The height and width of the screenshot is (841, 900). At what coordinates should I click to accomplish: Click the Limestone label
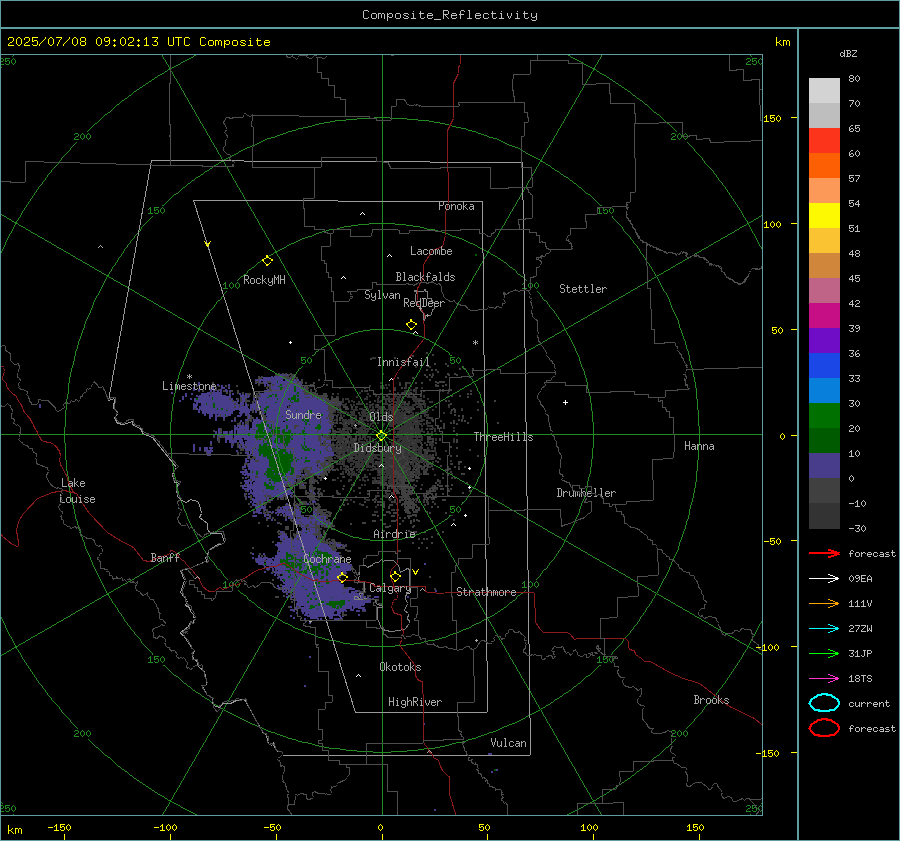[189, 386]
